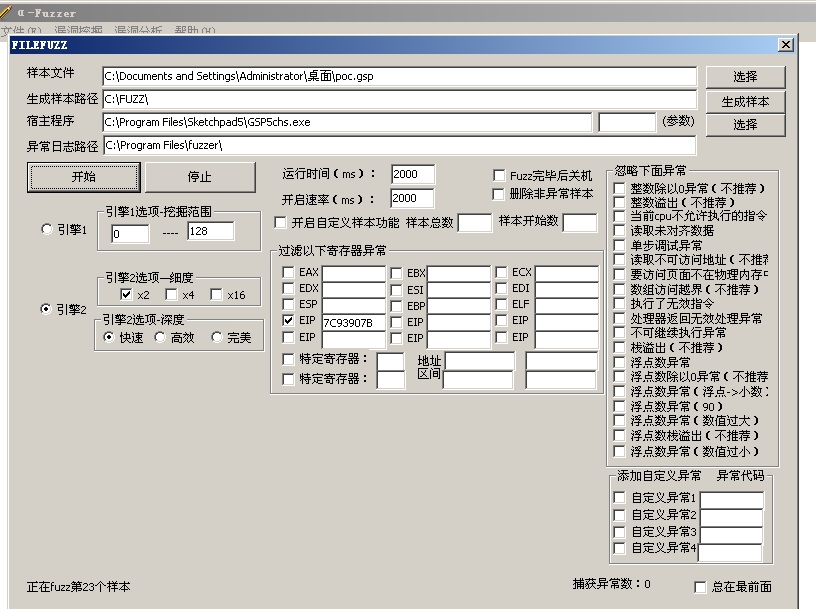Click the 运行时间 (ms) input field
The image size is (816, 609).
pos(412,175)
